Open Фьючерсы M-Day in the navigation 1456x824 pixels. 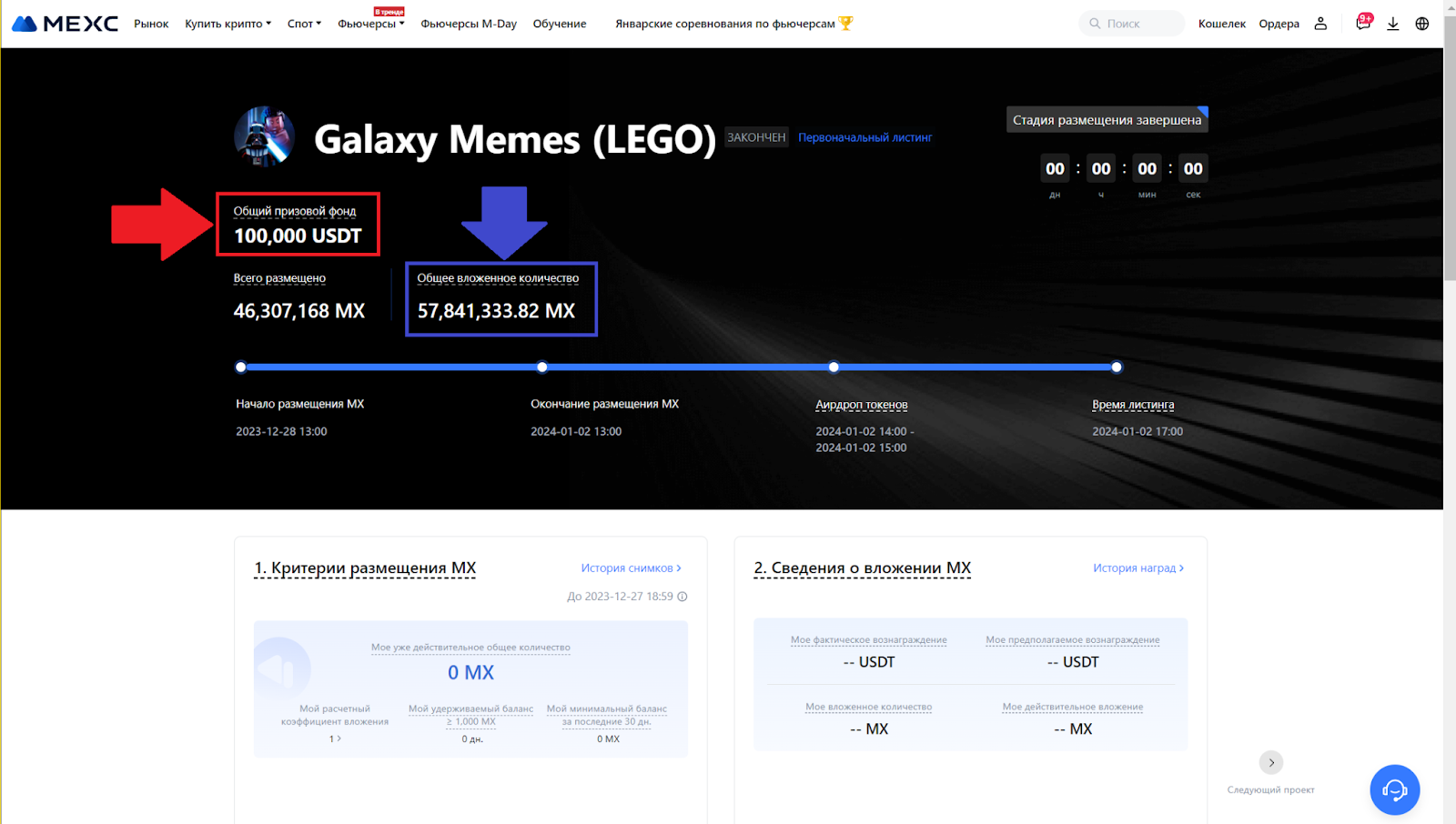(x=469, y=24)
